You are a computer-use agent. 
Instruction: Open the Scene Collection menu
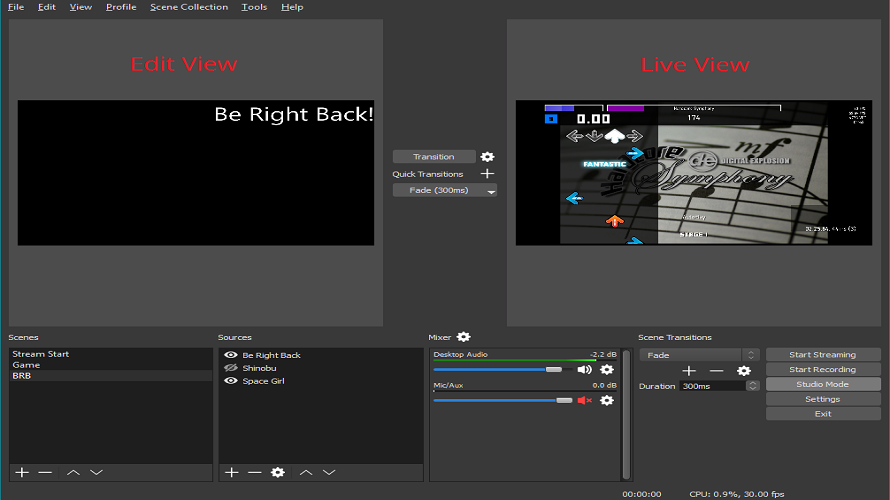(189, 7)
